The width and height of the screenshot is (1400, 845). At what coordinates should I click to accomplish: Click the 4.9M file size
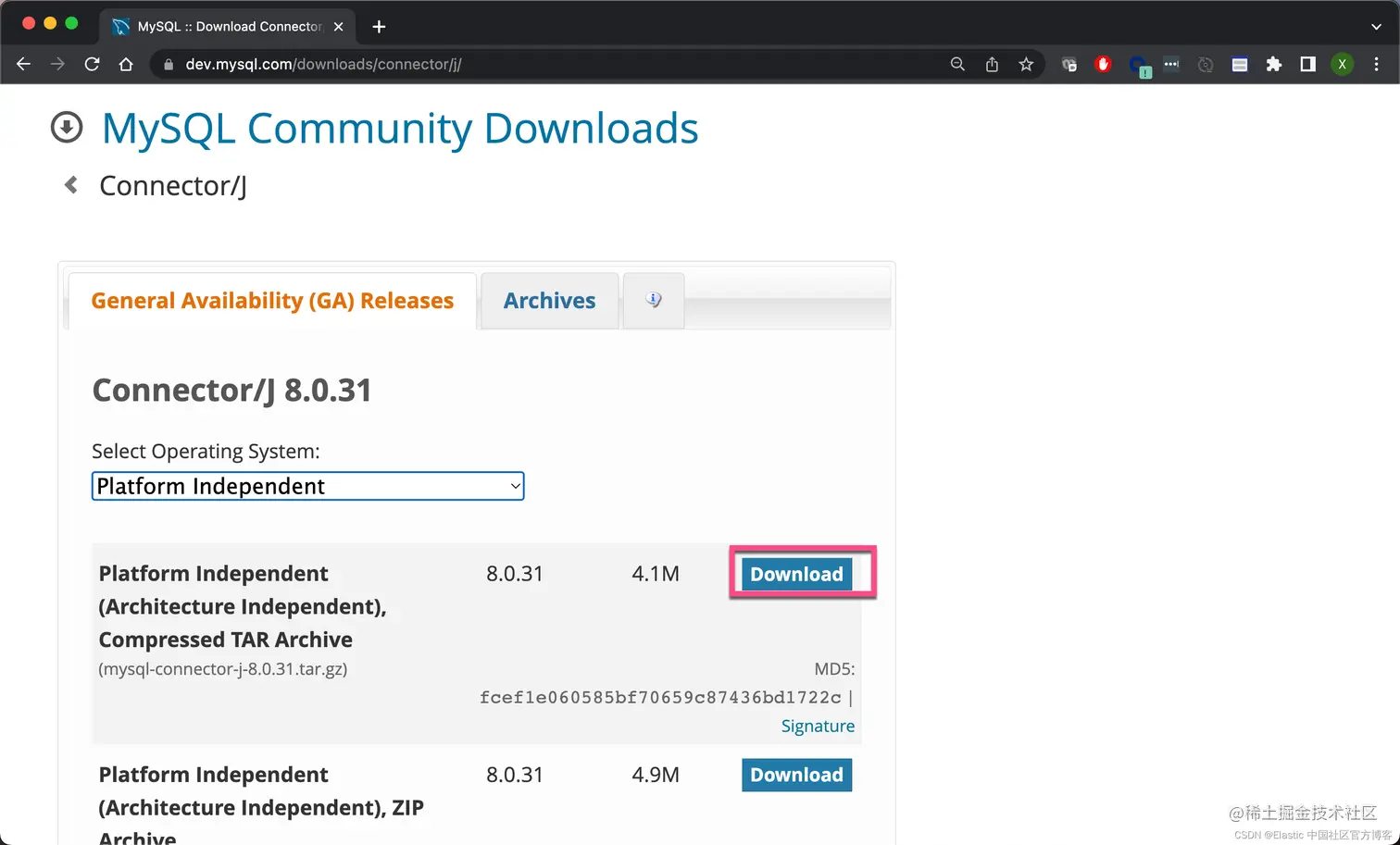coord(656,775)
